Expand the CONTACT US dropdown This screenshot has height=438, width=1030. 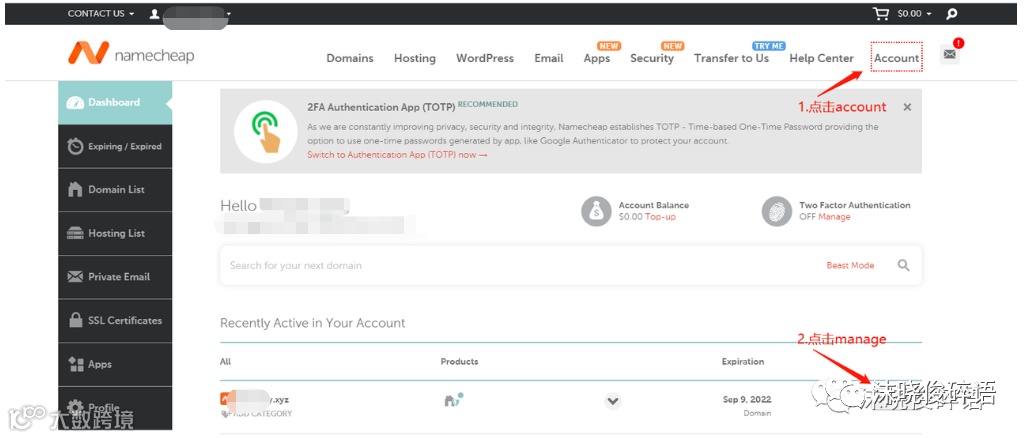click(x=101, y=13)
